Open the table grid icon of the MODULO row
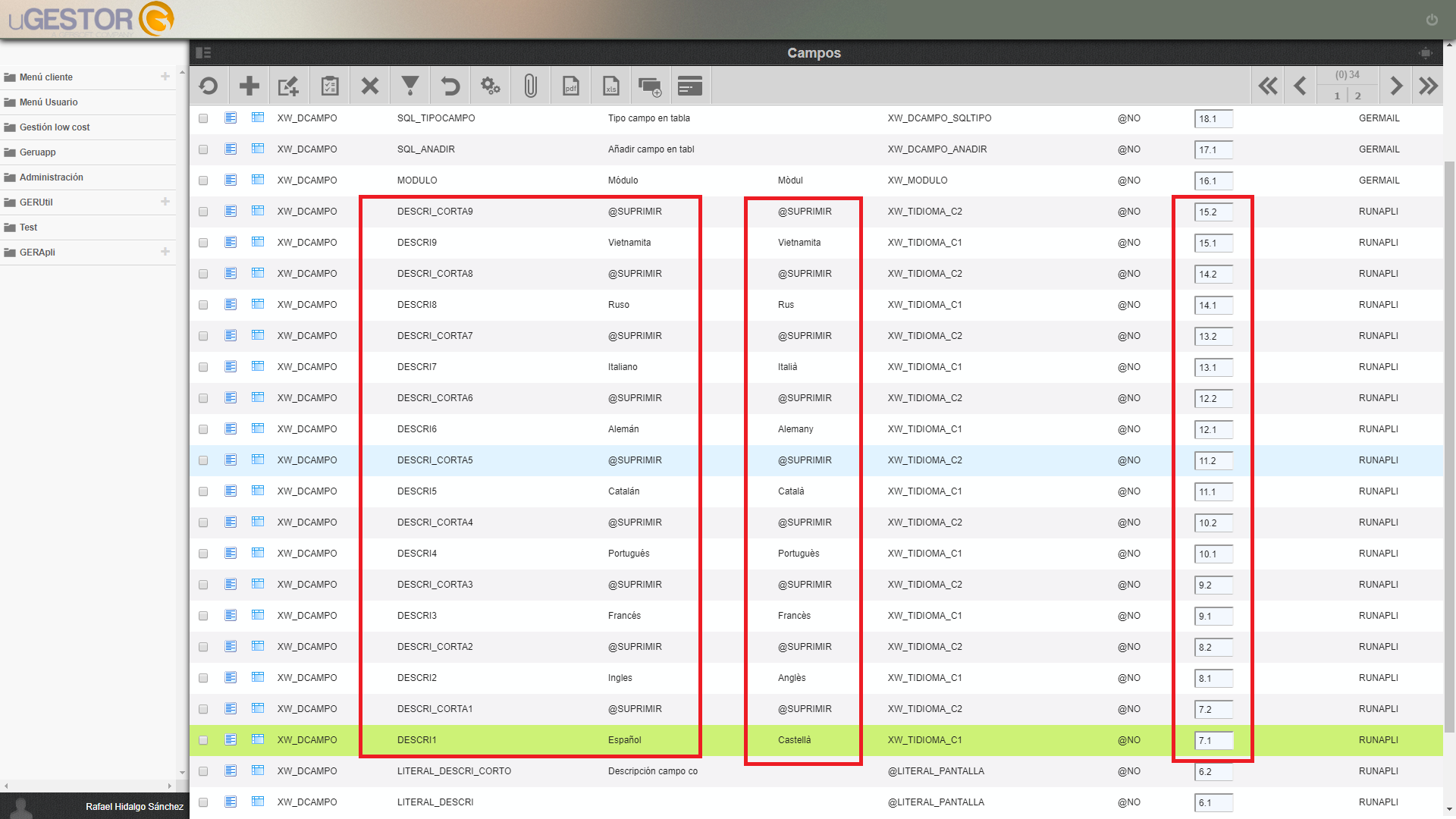The height and width of the screenshot is (819, 1456). pyautogui.click(x=258, y=180)
